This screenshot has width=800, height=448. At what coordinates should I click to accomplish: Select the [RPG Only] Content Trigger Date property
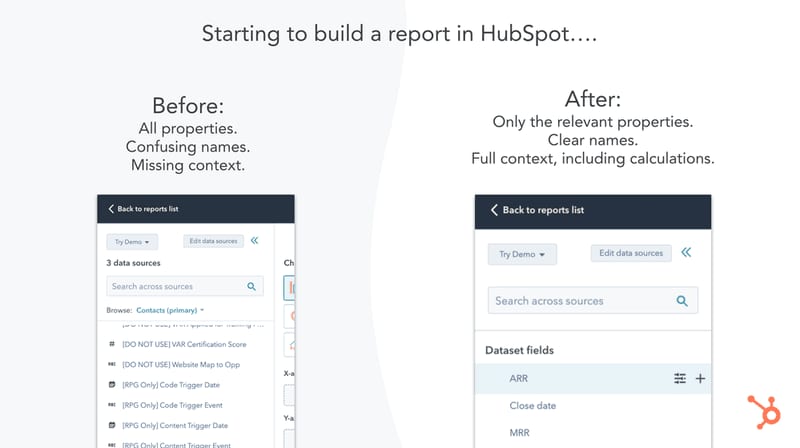pos(175,425)
